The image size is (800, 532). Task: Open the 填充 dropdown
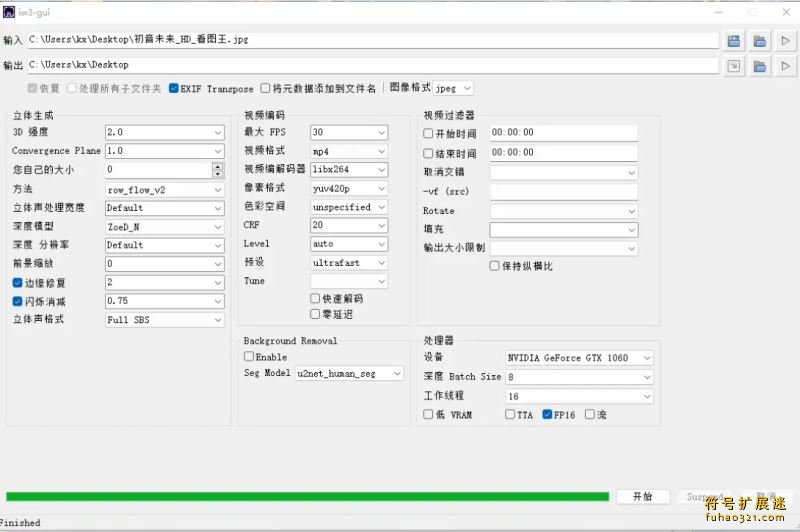(x=564, y=230)
